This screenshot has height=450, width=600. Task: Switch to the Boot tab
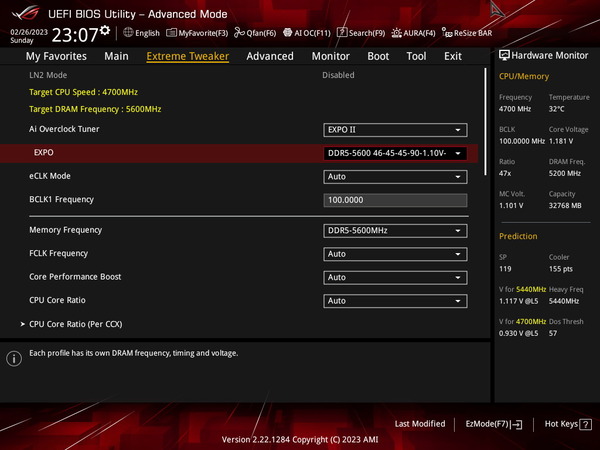point(378,56)
